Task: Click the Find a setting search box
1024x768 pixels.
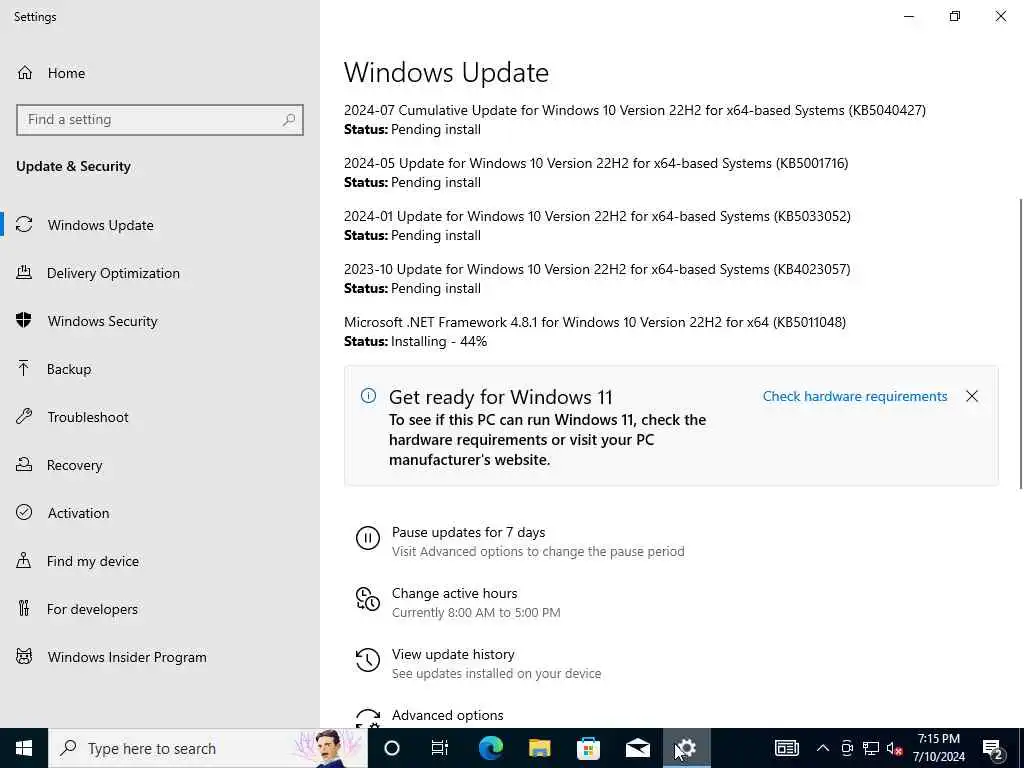Action: tap(160, 120)
